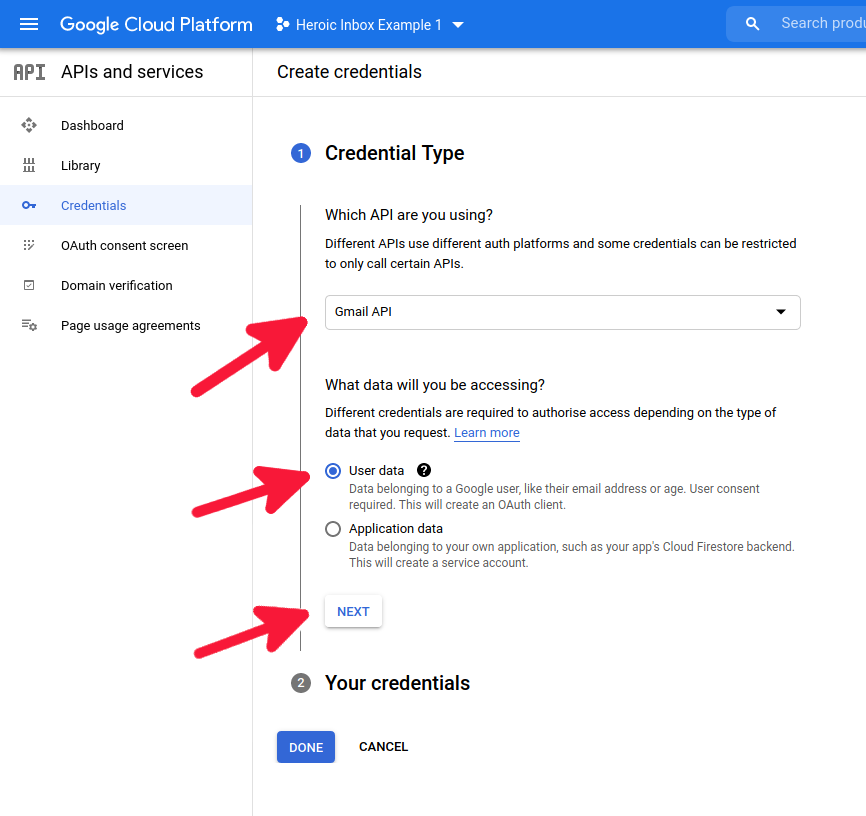Click the Dashboard sidebar icon
This screenshot has width=866, height=816.
tap(29, 125)
